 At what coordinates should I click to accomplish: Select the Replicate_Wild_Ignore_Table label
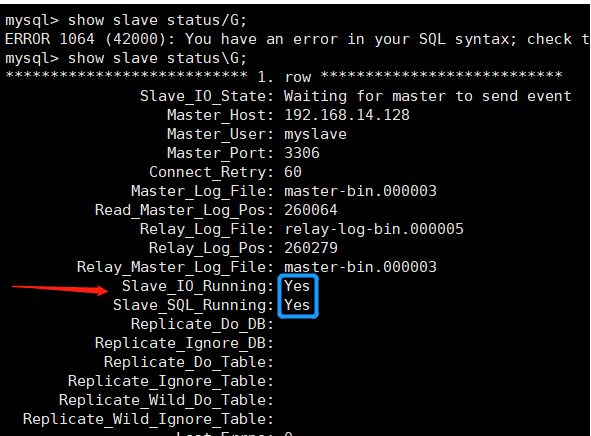pos(148,419)
